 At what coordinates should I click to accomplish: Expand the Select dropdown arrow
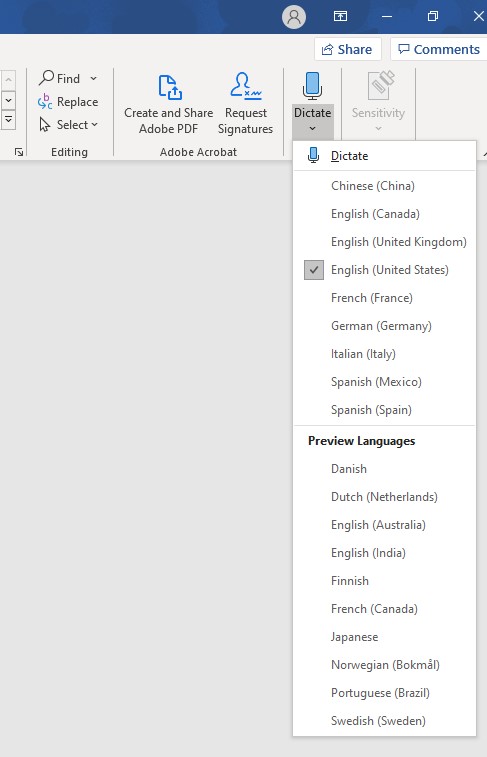pos(95,125)
